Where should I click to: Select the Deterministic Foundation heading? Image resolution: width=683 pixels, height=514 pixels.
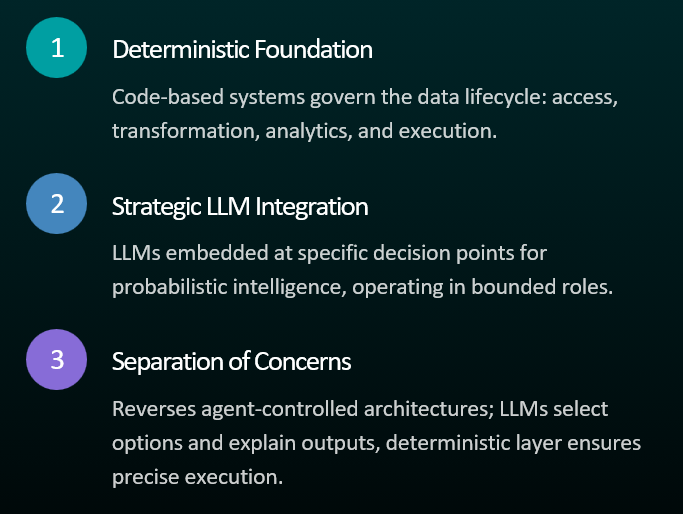coord(242,49)
